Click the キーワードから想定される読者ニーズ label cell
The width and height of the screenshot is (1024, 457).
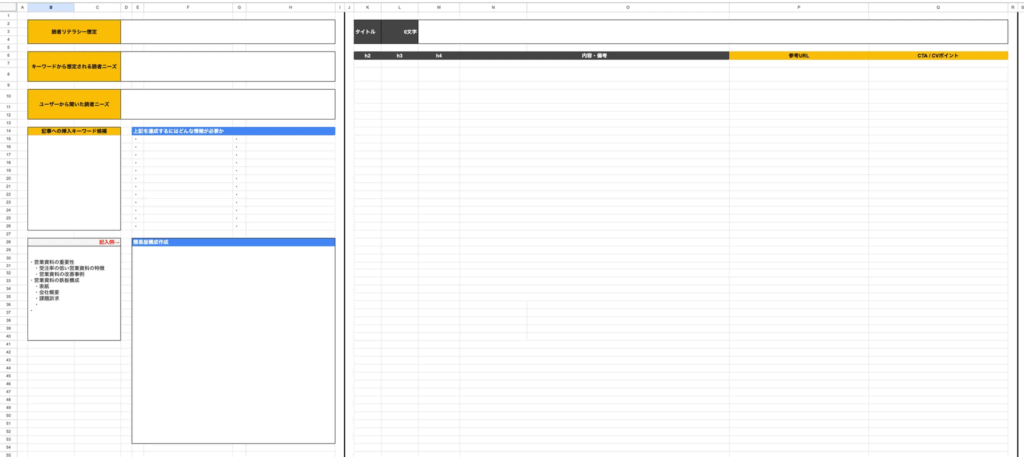[74, 67]
